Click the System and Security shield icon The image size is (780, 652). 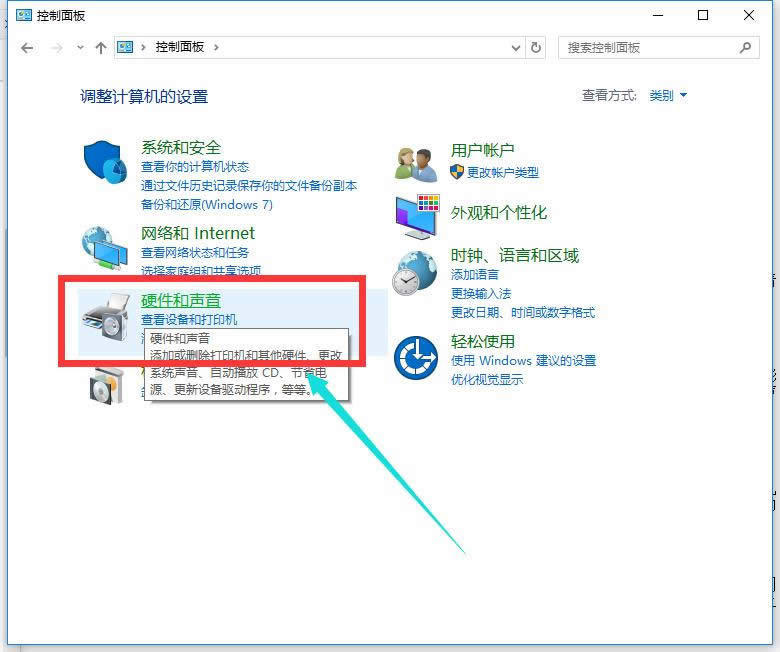point(105,163)
